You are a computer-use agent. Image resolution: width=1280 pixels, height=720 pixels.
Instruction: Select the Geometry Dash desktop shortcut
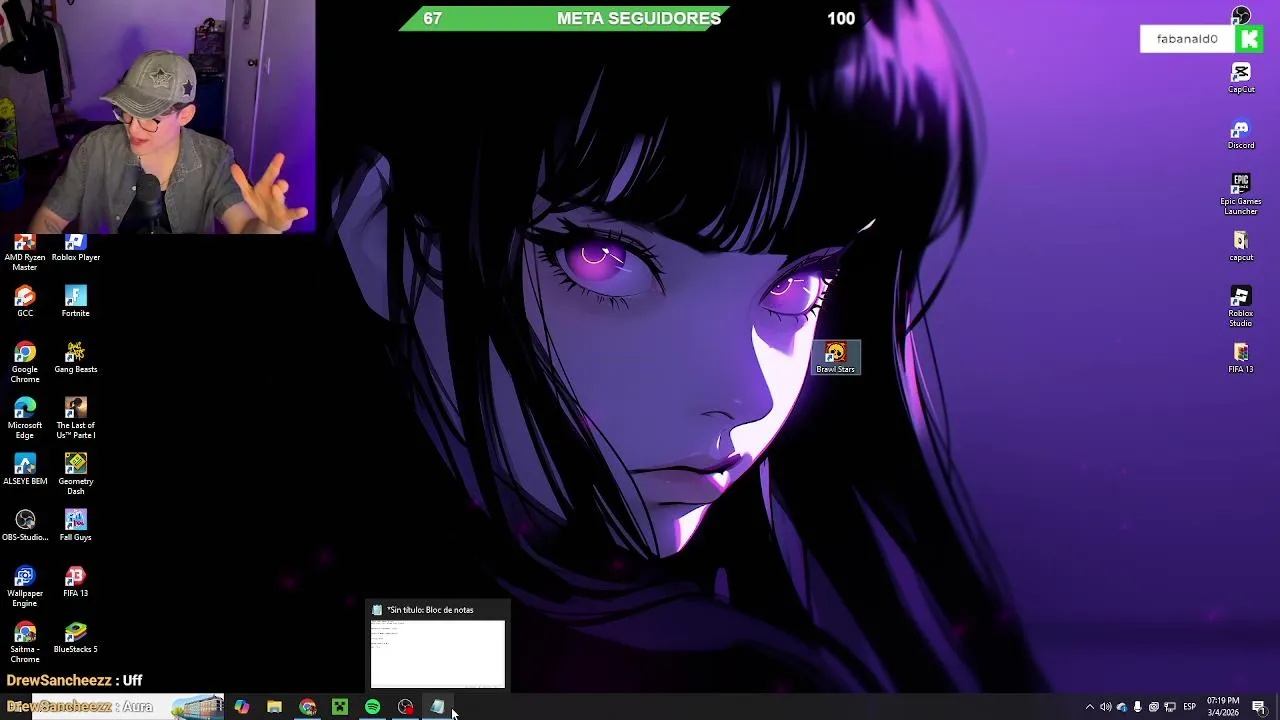[x=76, y=475]
